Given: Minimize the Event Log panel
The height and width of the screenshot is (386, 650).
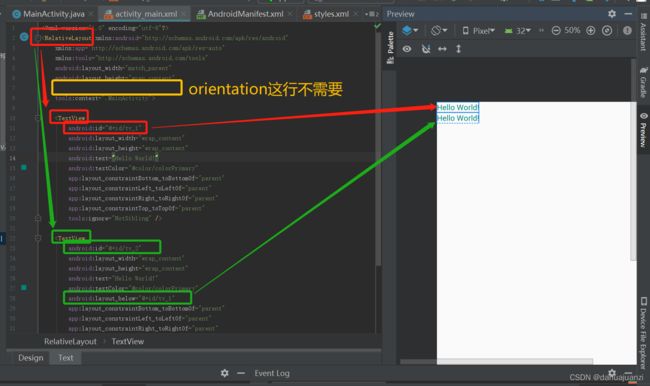Looking at the screenshot, I should [x=241, y=373].
